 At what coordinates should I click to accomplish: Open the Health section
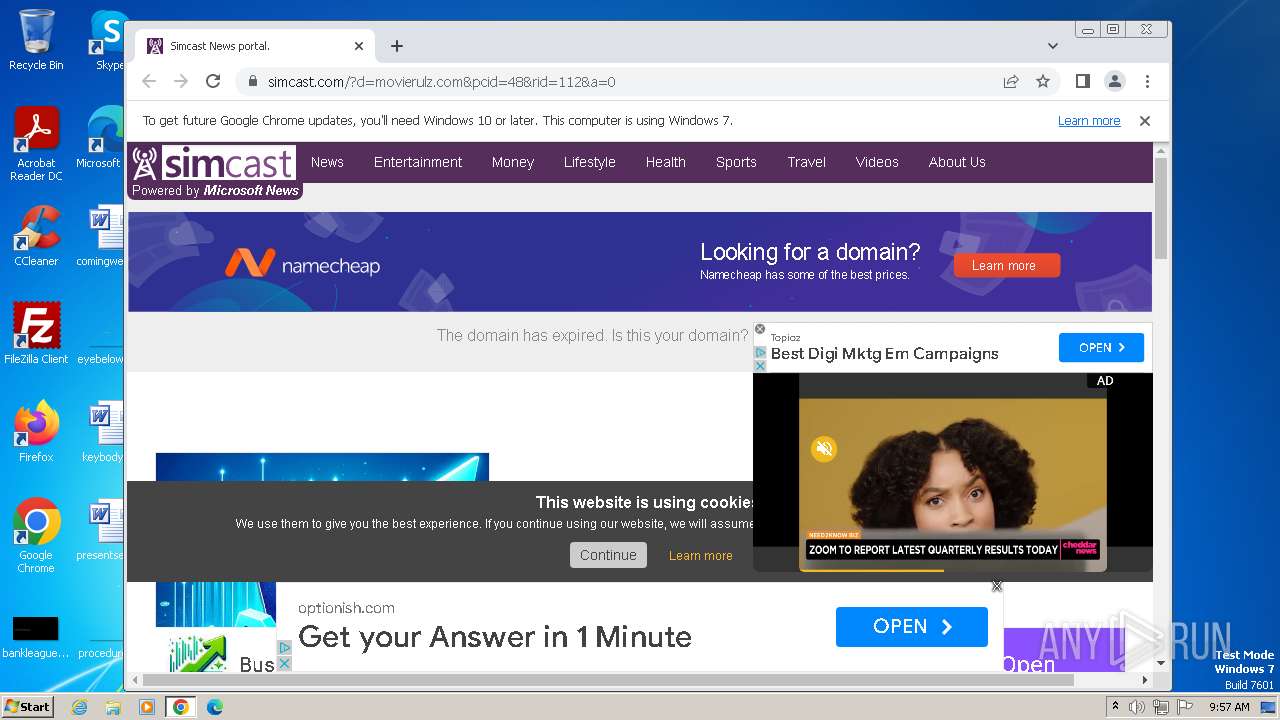[x=665, y=162]
